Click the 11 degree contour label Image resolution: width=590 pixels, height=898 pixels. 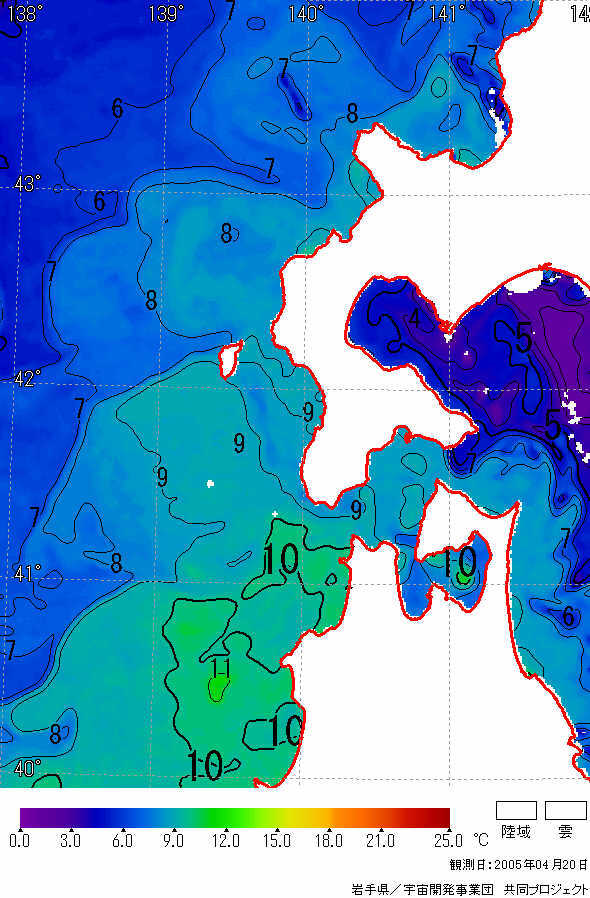pyautogui.click(x=221, y=668)
